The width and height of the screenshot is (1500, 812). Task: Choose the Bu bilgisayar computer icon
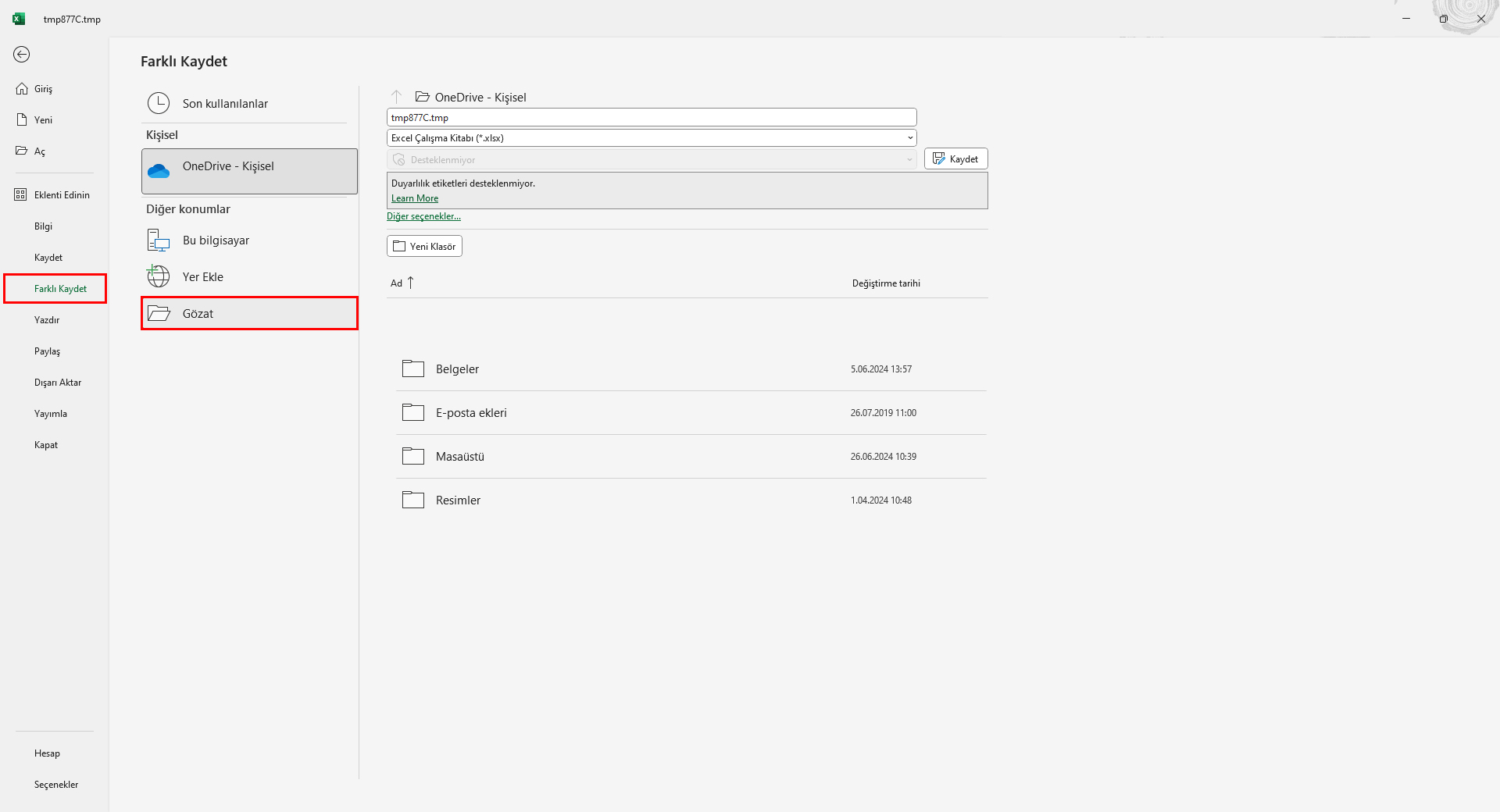click(x=159, y=240)
